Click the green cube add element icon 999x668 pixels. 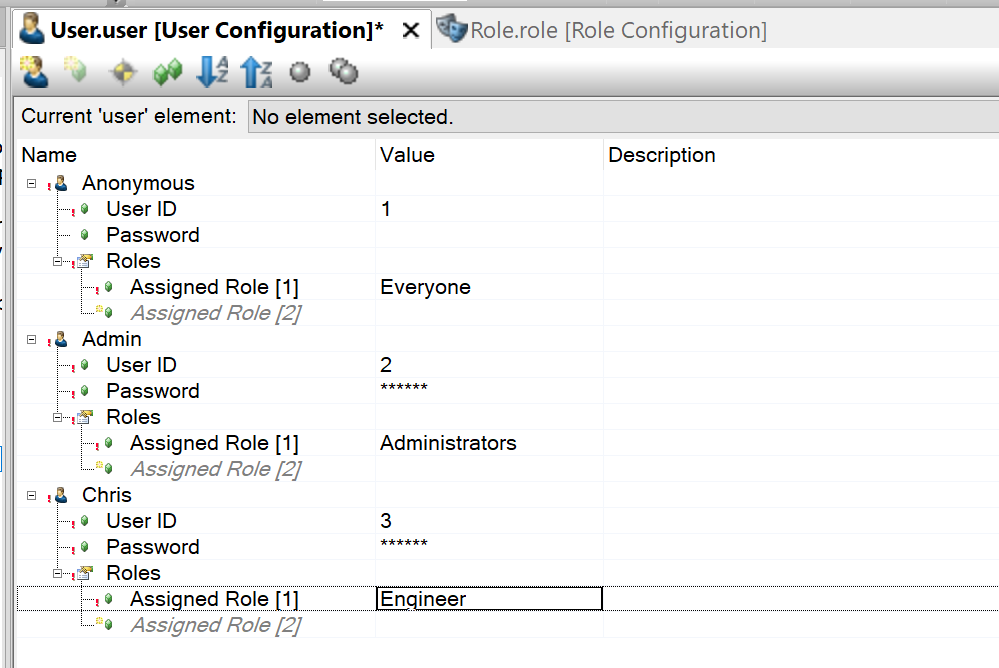76,69
